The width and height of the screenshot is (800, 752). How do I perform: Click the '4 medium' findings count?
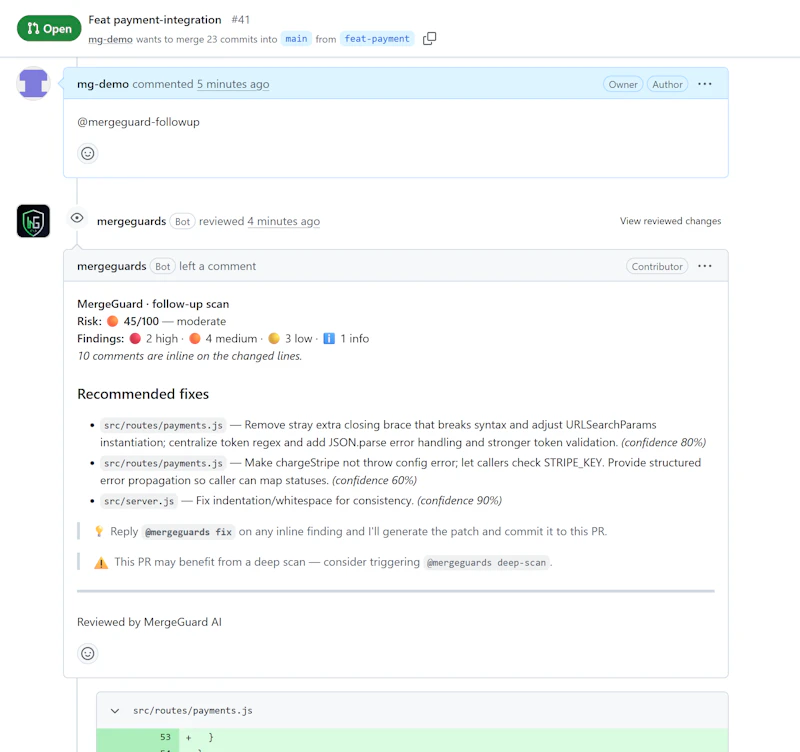(231, 339)
